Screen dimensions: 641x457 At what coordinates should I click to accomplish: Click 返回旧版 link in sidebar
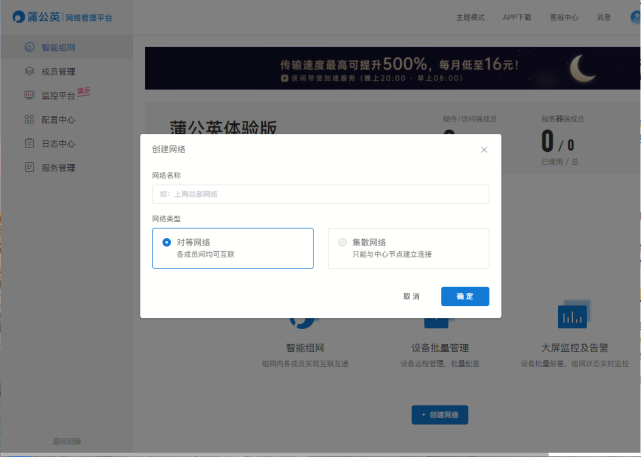point(67,441)
